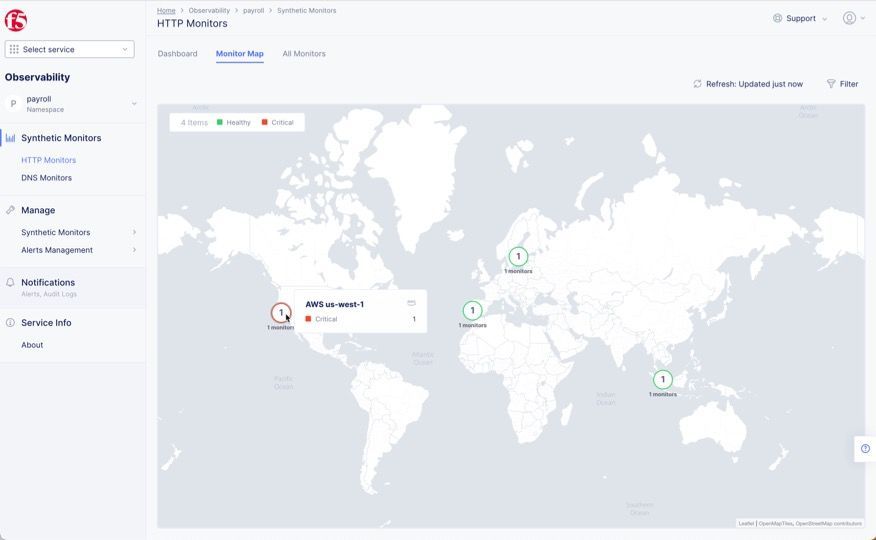Click the Critical red legend swatch
876x540 pixels.
pos(265,122)
